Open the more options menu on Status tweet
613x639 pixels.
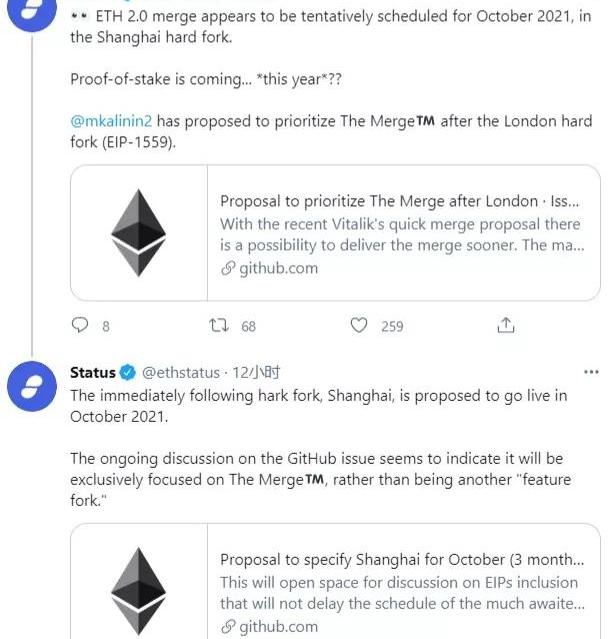[591, 372]
